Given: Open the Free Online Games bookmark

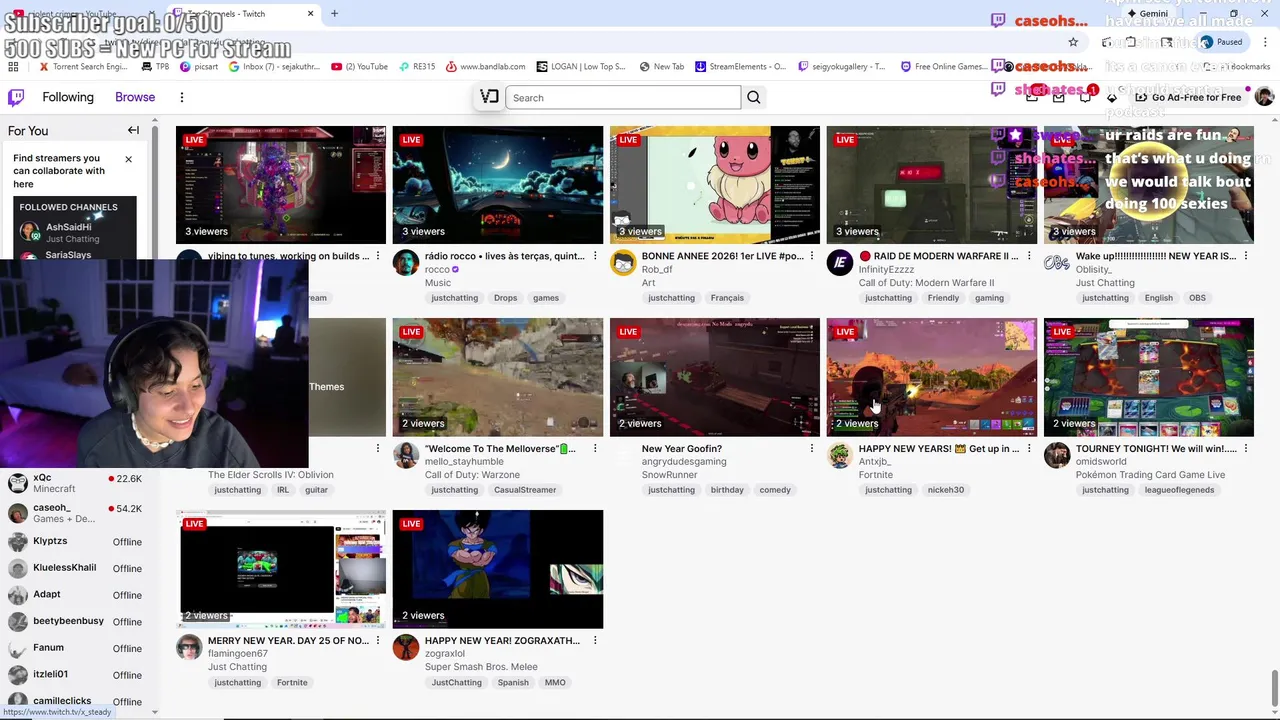Looking at the screenshot, I should point(943,67).
